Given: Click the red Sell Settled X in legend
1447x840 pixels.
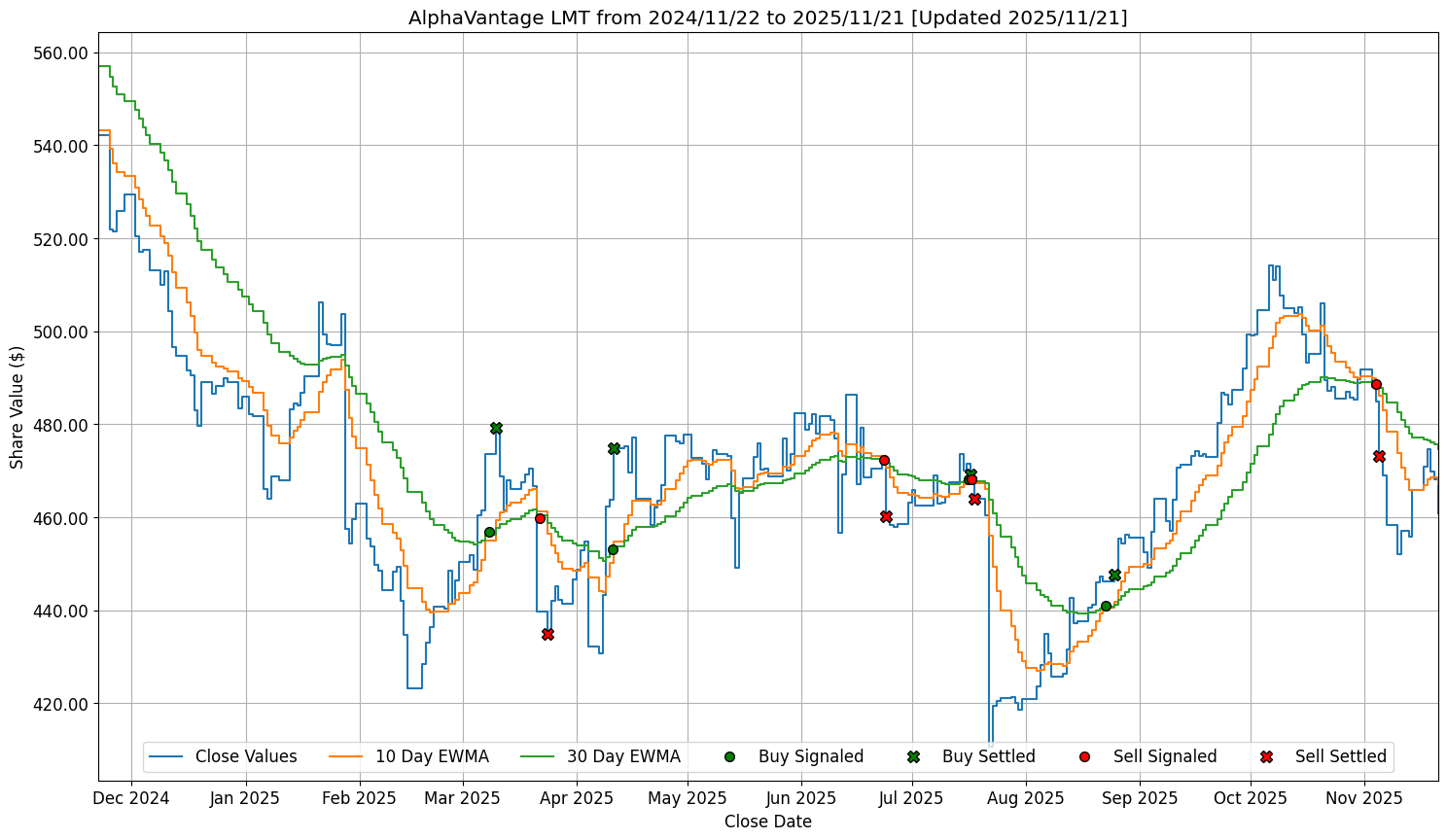Looking at the screenshot, I should (1266, 756).
